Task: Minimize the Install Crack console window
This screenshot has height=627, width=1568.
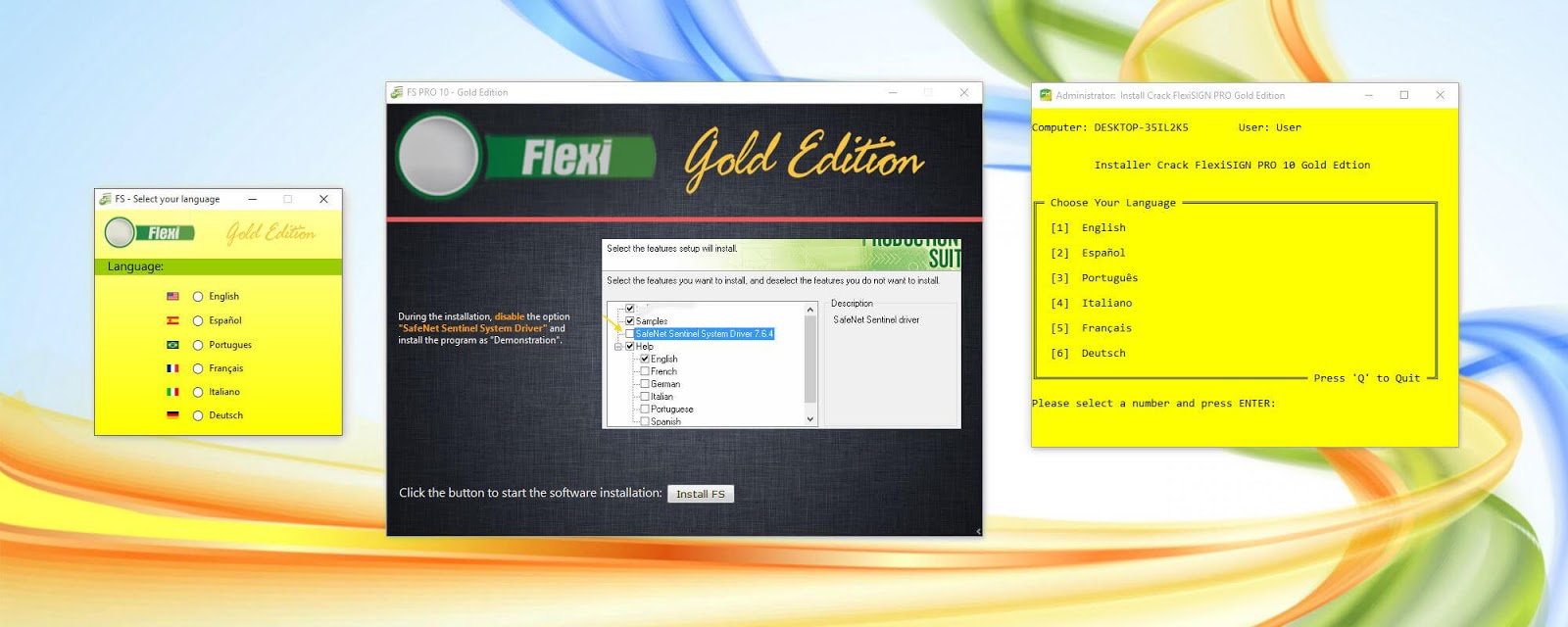Action: [1368, 95]
